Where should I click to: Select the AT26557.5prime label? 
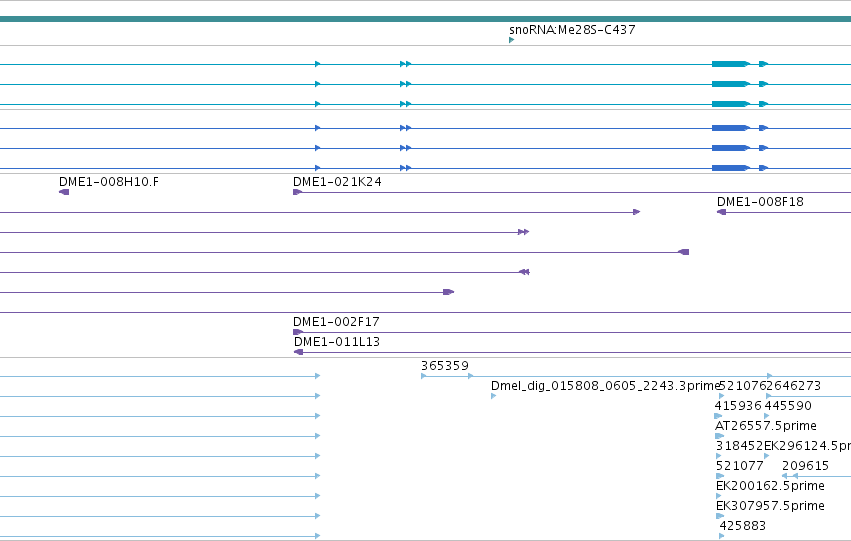(x=765, y=426)
